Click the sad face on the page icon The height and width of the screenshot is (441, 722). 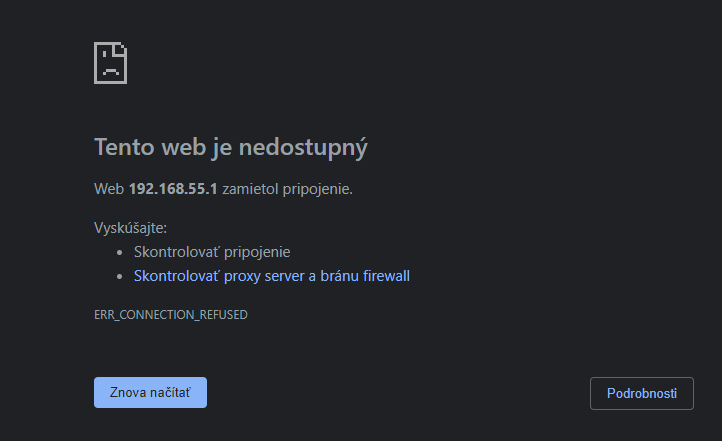[108, 69]
